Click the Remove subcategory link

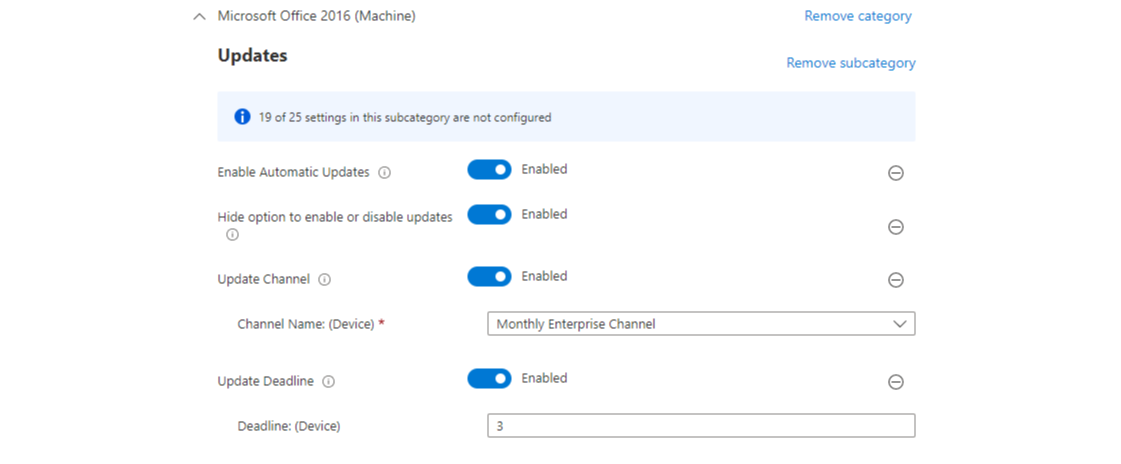pos(851,63)
